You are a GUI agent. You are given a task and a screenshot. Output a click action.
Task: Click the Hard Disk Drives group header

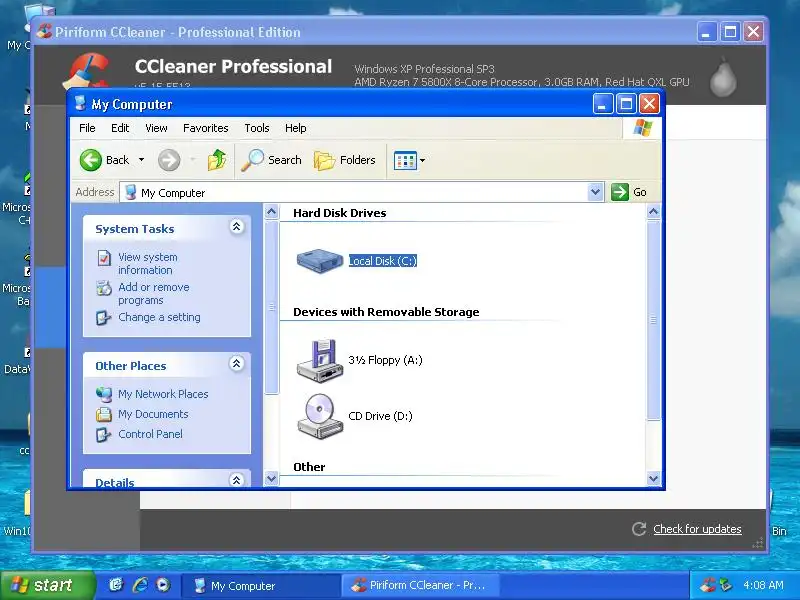[x=340, y=213]
